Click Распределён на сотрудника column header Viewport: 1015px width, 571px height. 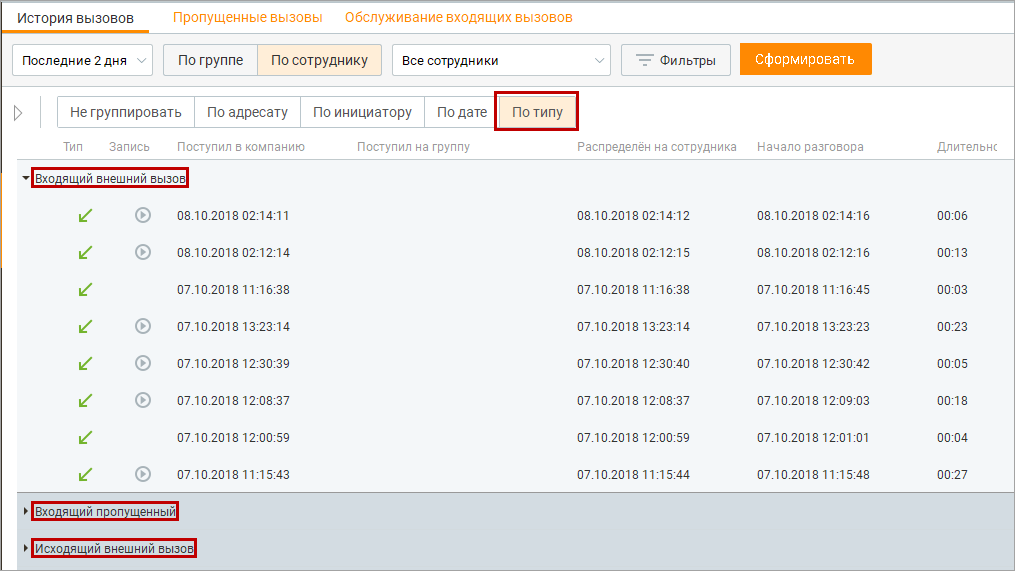pyautogui.click(x=656, y=147)
